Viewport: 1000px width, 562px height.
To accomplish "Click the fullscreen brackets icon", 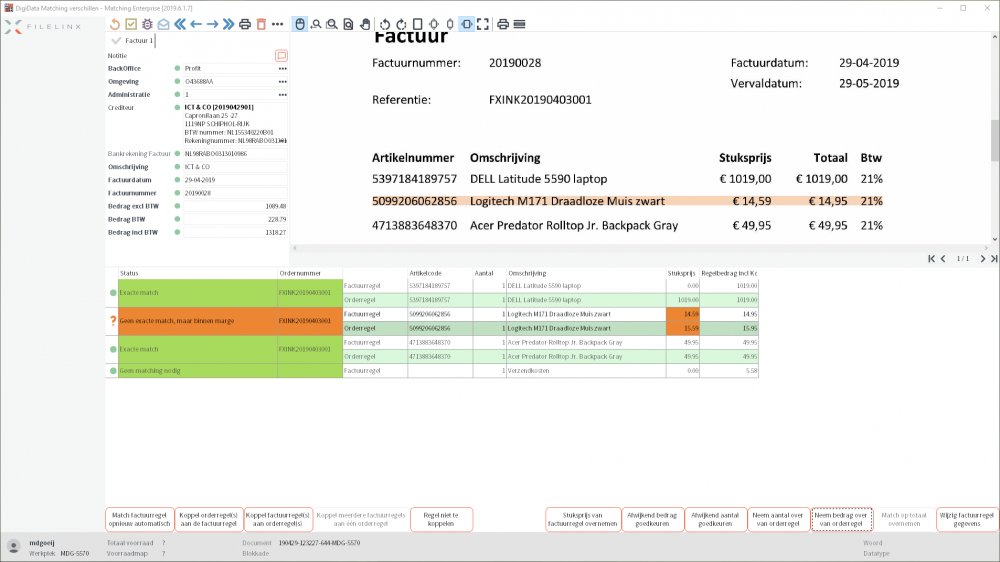I will [483, 24].
